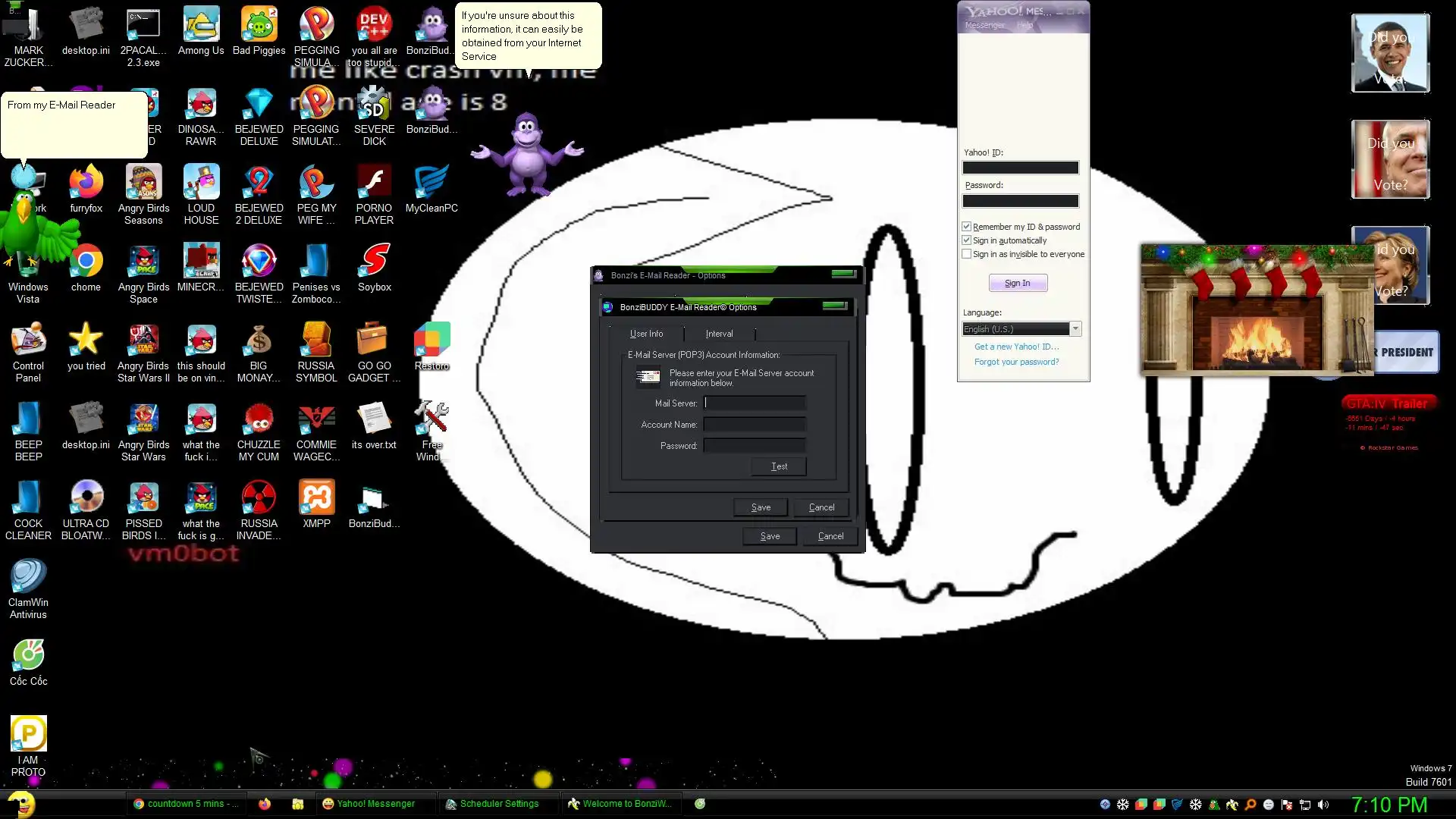Expand the Language dropdown in Yahoo Messenger

1075,329
